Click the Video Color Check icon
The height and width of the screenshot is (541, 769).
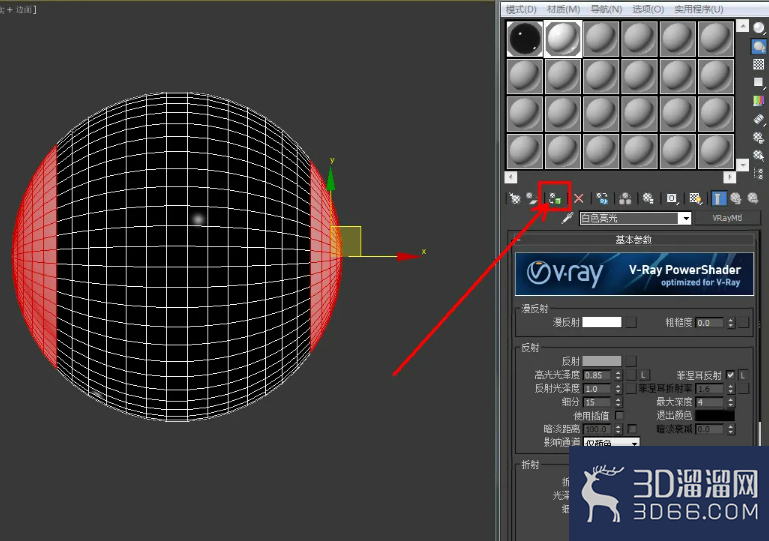coord(759,101)
